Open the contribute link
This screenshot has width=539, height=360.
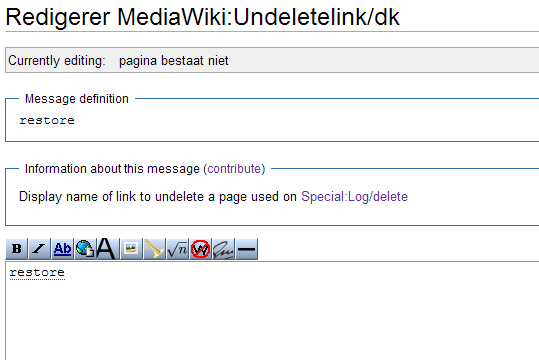click(234, 169)
